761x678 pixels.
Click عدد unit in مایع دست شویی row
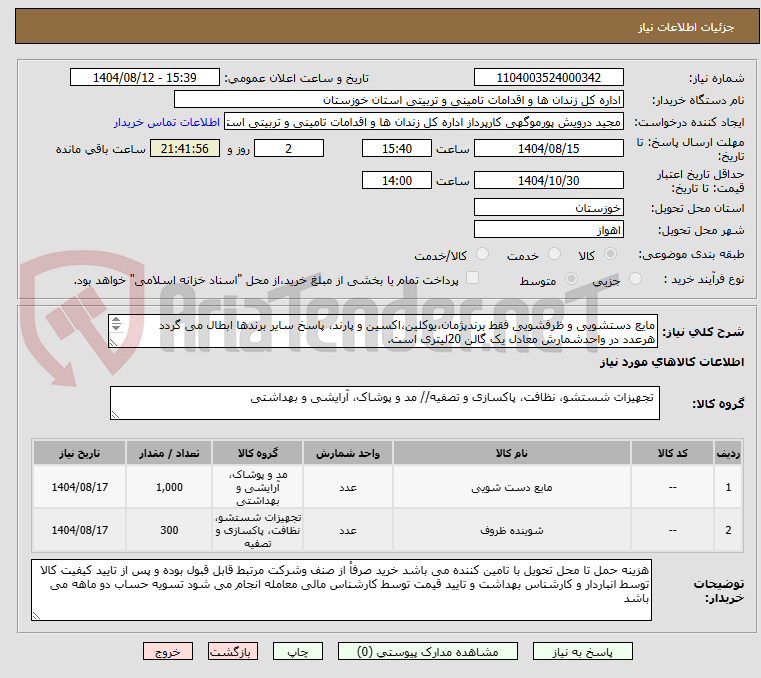click(x=347, y=487)
